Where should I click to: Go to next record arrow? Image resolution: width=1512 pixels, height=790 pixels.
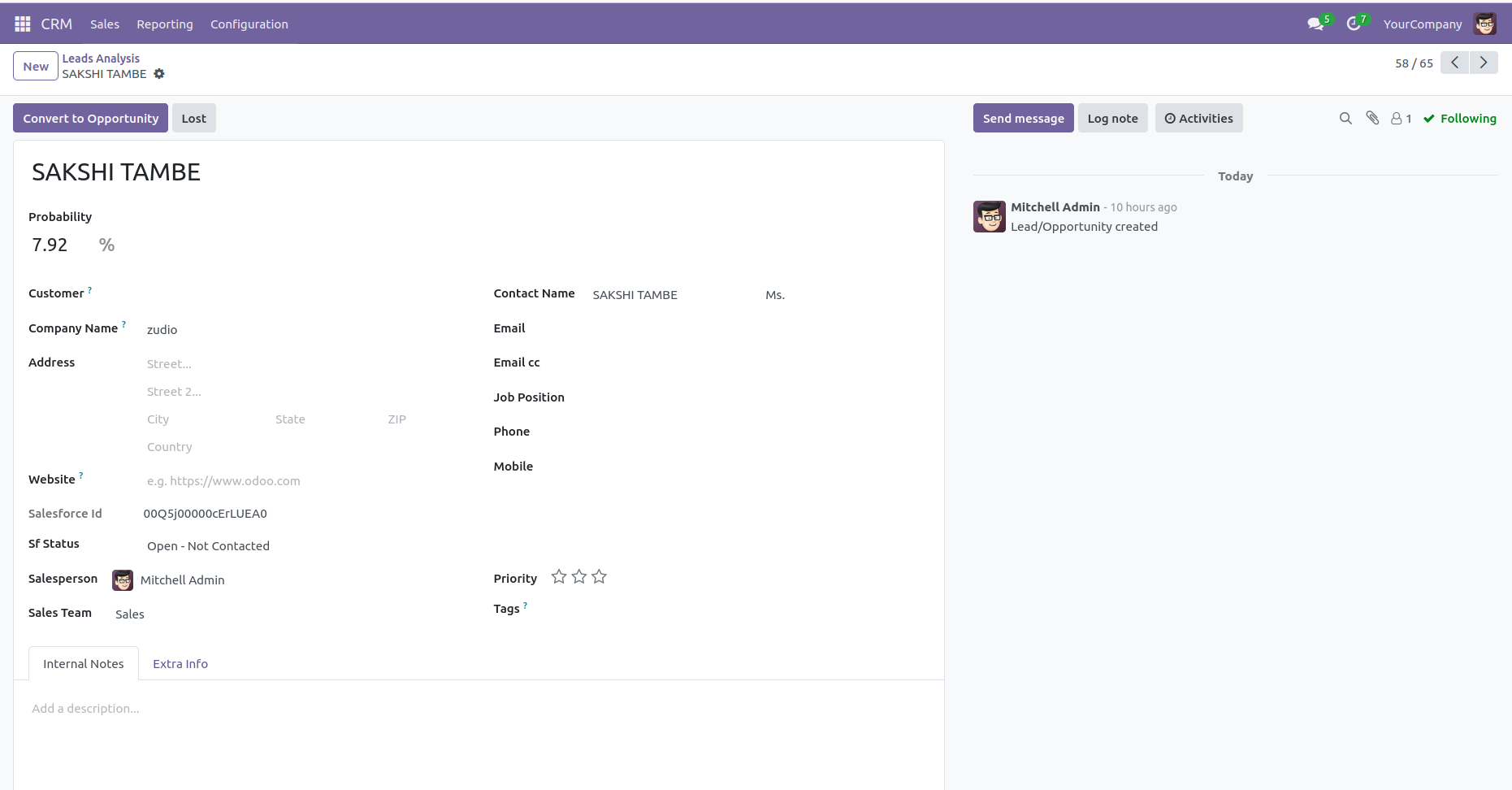(1484, 63)
